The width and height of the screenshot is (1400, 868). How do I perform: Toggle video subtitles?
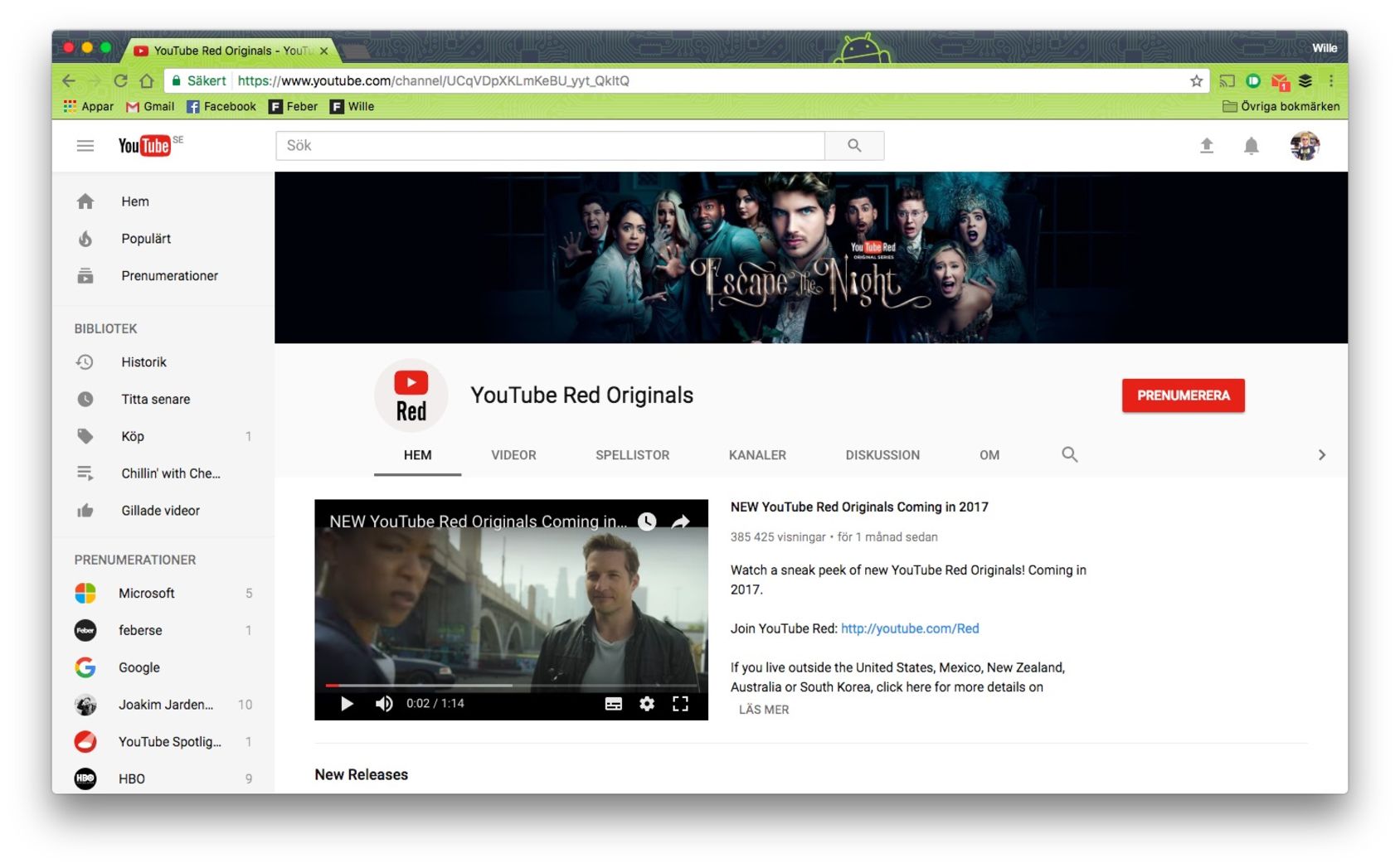click(x=614, y=704)
